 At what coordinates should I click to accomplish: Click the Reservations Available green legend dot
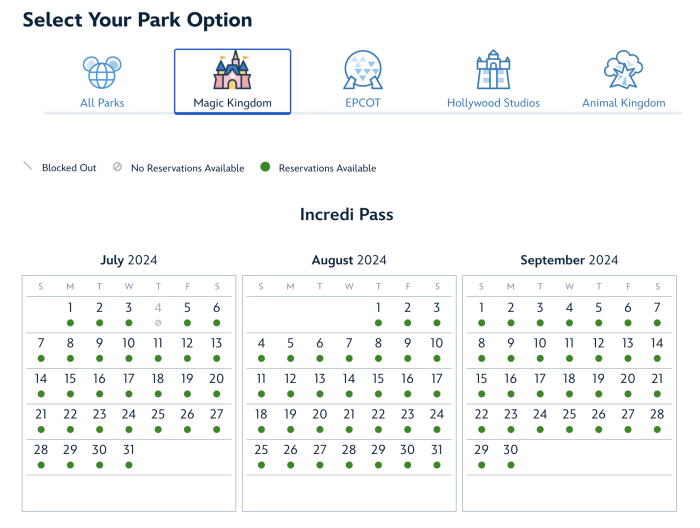[265, 167]
